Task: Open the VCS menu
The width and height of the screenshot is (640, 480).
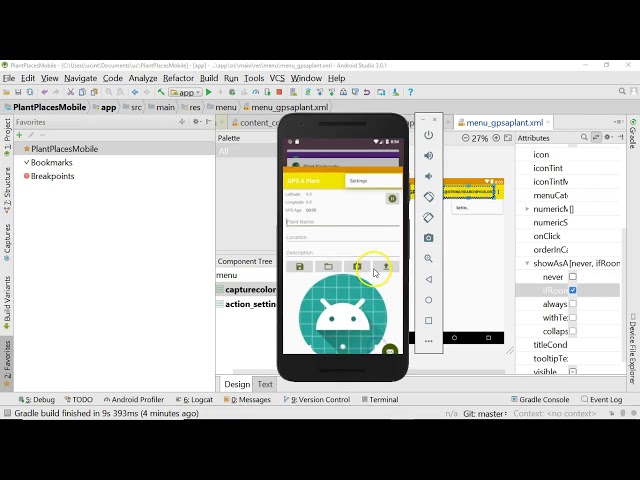Action: [x=277, y=78]
